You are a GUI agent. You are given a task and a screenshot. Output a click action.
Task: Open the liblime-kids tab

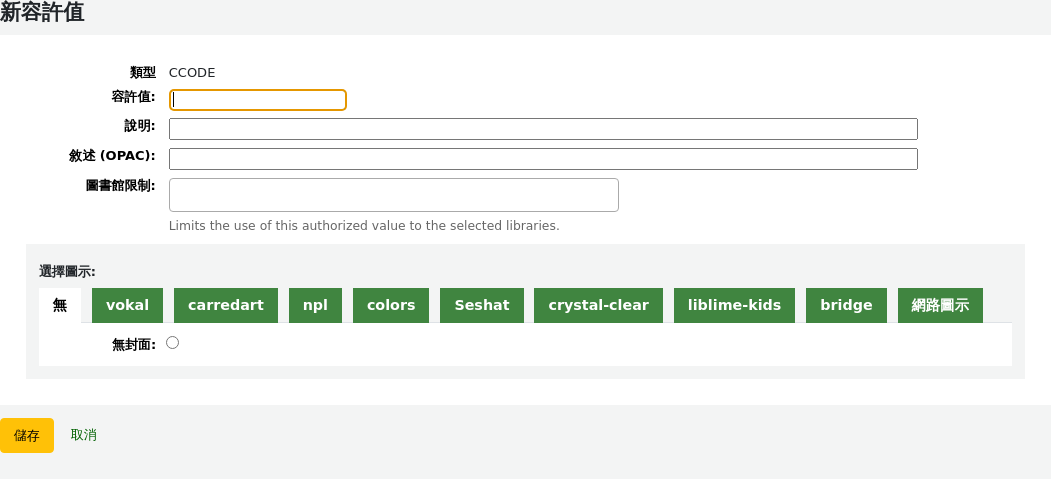pyautogui.click(x=734, y=306)
